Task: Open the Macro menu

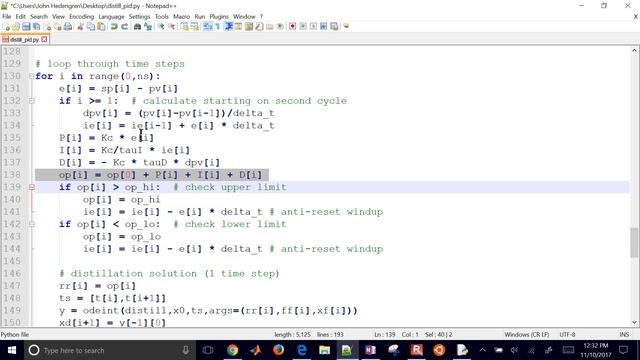Action: click(x=181, y=17)
